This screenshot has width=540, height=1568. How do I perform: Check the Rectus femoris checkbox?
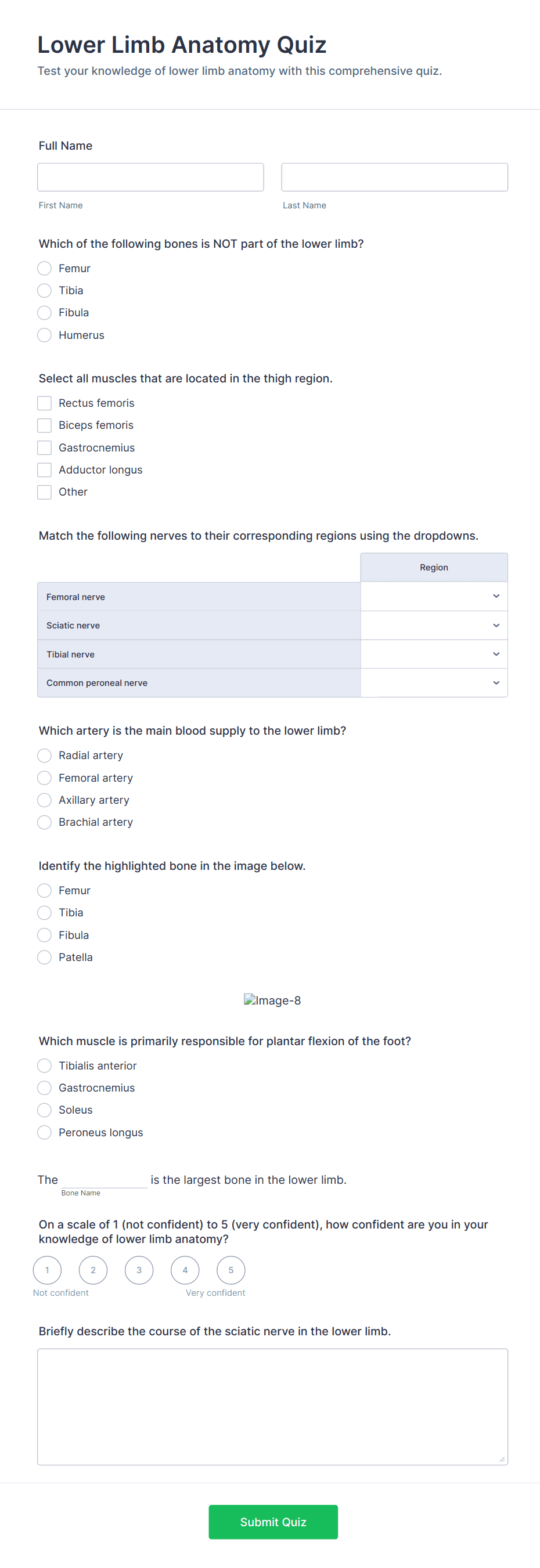coord(44,403)
